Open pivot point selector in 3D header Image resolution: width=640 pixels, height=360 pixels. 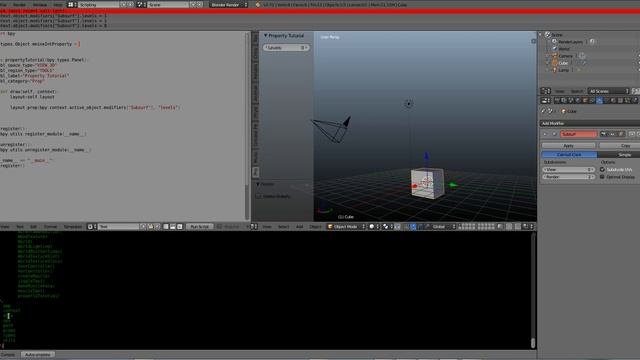[x=387, y=227]
